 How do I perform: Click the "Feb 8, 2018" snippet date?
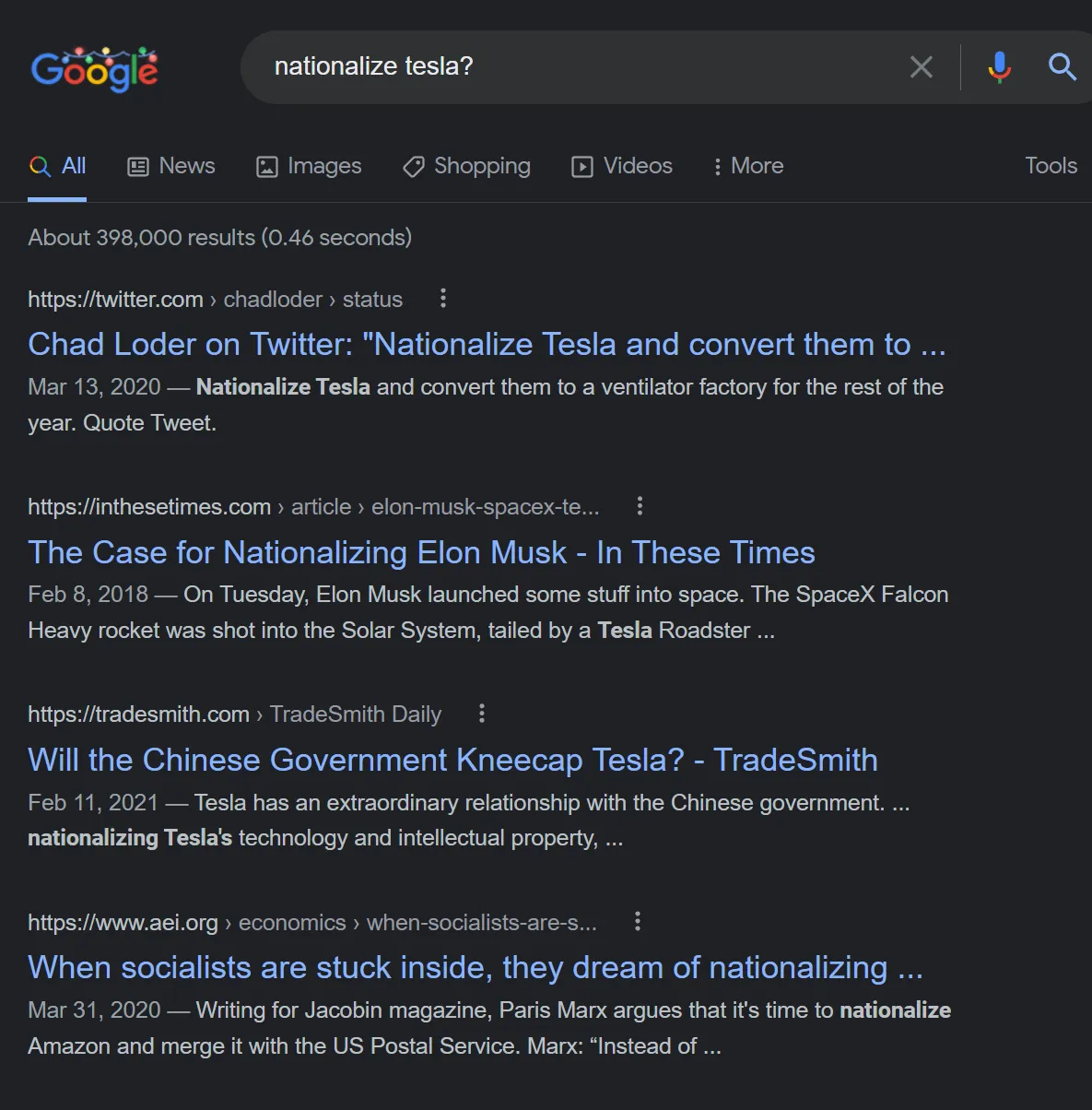pyautogui.click(x=88, y=595)
